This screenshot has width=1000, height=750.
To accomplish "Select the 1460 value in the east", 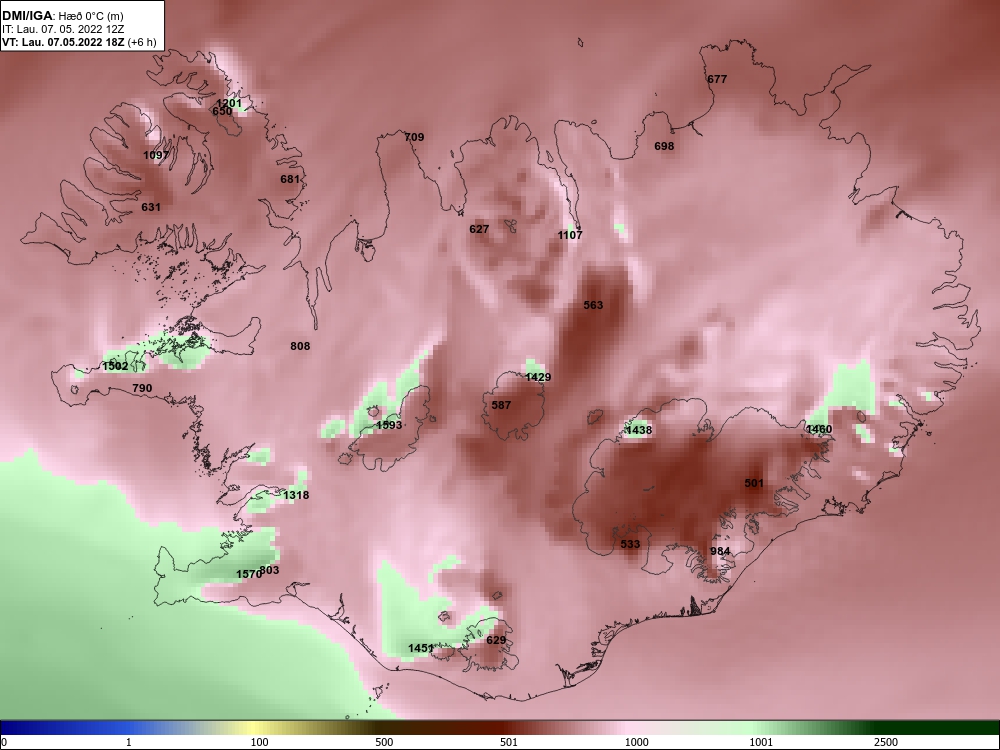I will (x=819, y=429).
